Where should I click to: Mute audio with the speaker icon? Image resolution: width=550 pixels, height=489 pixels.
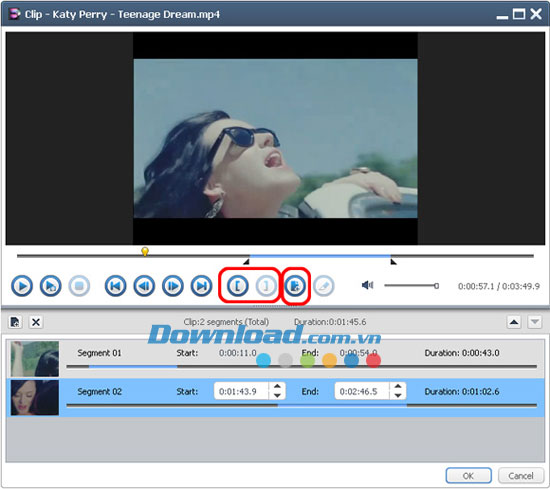pos(367,285)
